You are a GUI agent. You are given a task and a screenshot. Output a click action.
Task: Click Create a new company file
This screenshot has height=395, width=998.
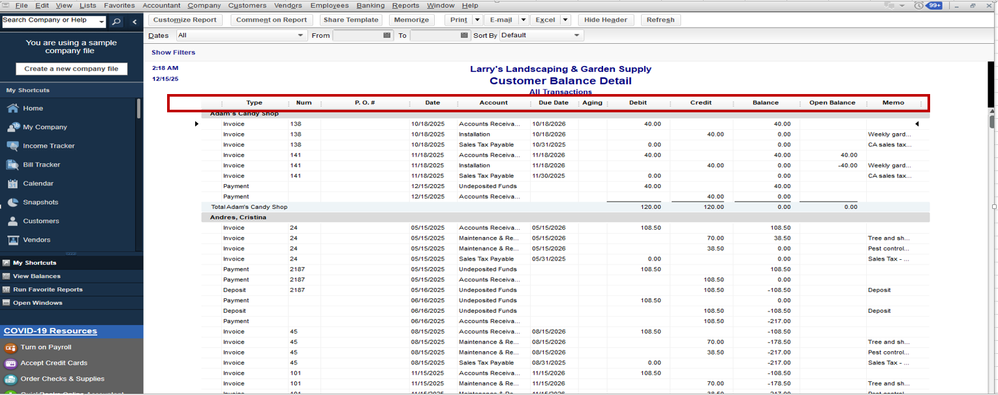coord(71,69)
